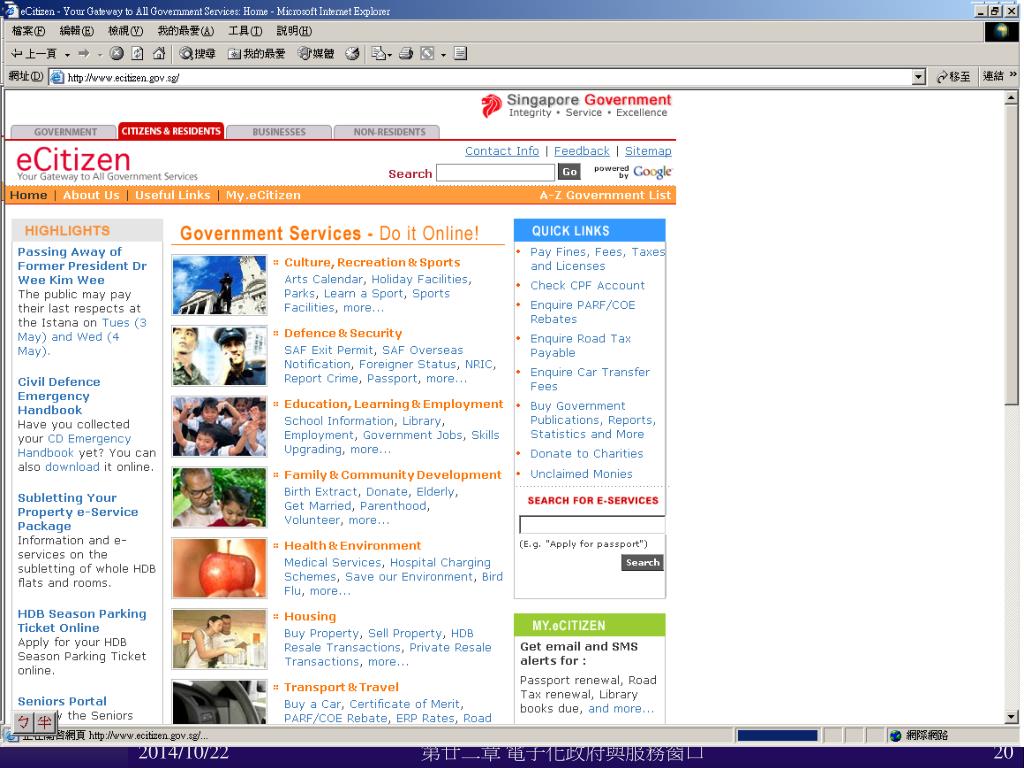Click the Health & Environment apple thumbnail

click(219, 568)
